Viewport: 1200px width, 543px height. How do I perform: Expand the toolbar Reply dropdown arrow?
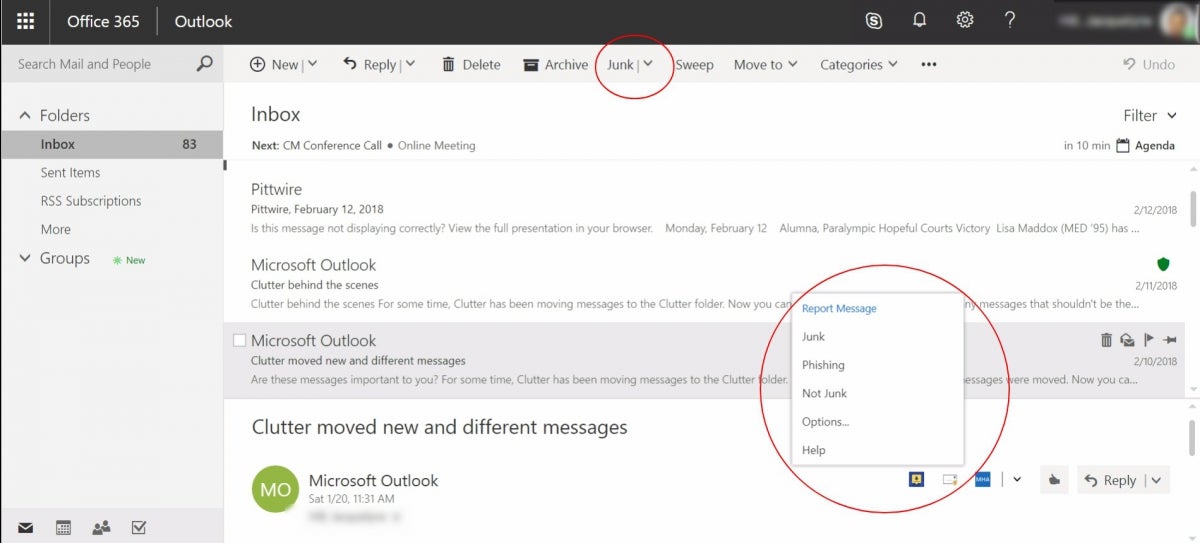click(410, 64)
